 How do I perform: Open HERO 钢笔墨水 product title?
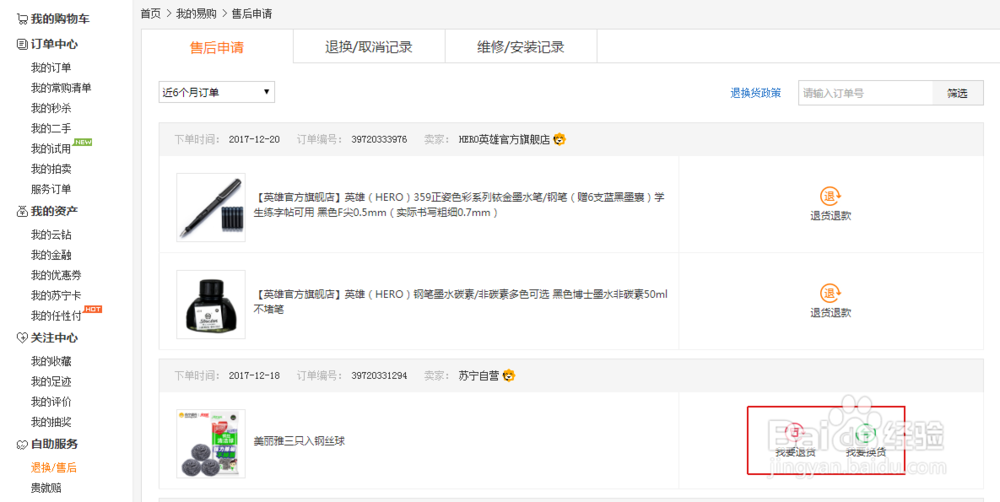(461, 302)
